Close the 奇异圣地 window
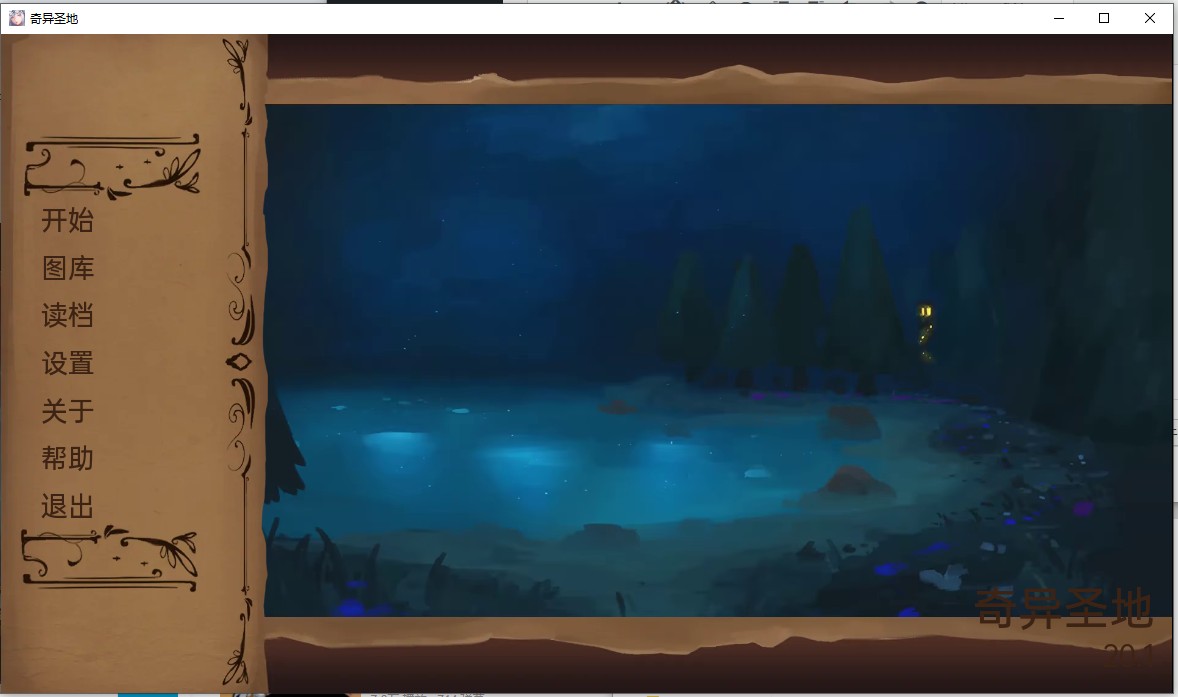This screenshot has height=697, width=1178. click(x=1150, y=18)
